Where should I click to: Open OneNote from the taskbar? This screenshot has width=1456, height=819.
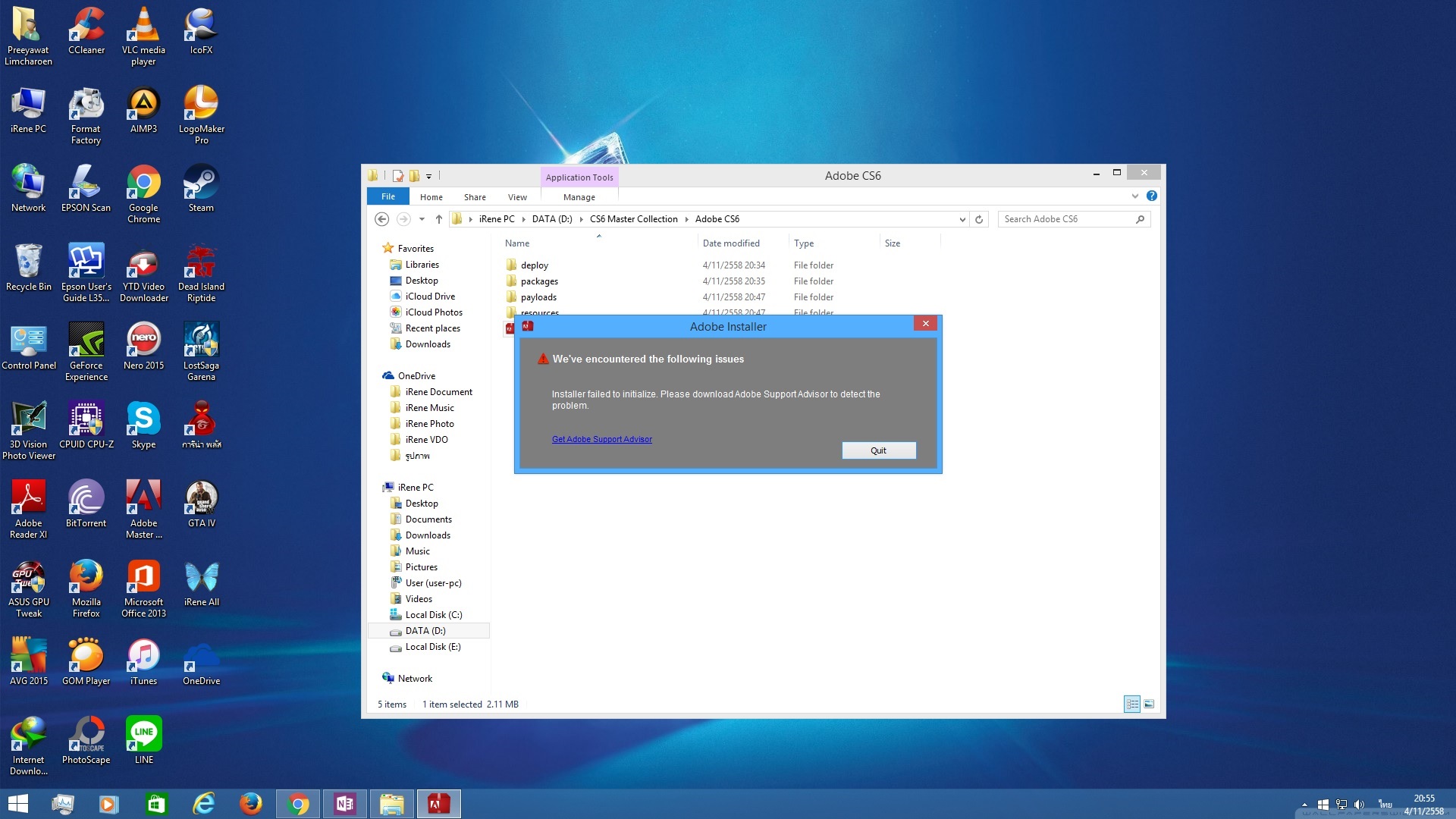[x=345, y=804]
